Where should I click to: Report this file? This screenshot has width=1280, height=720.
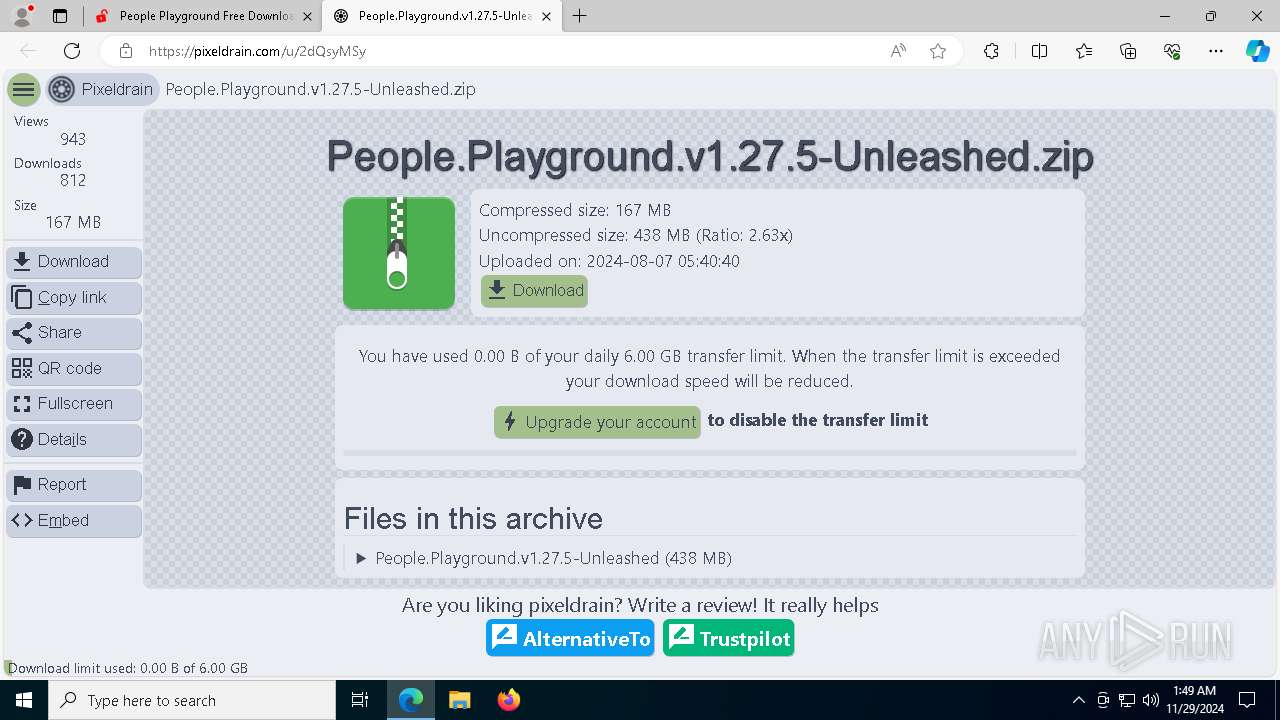[74, 485]
